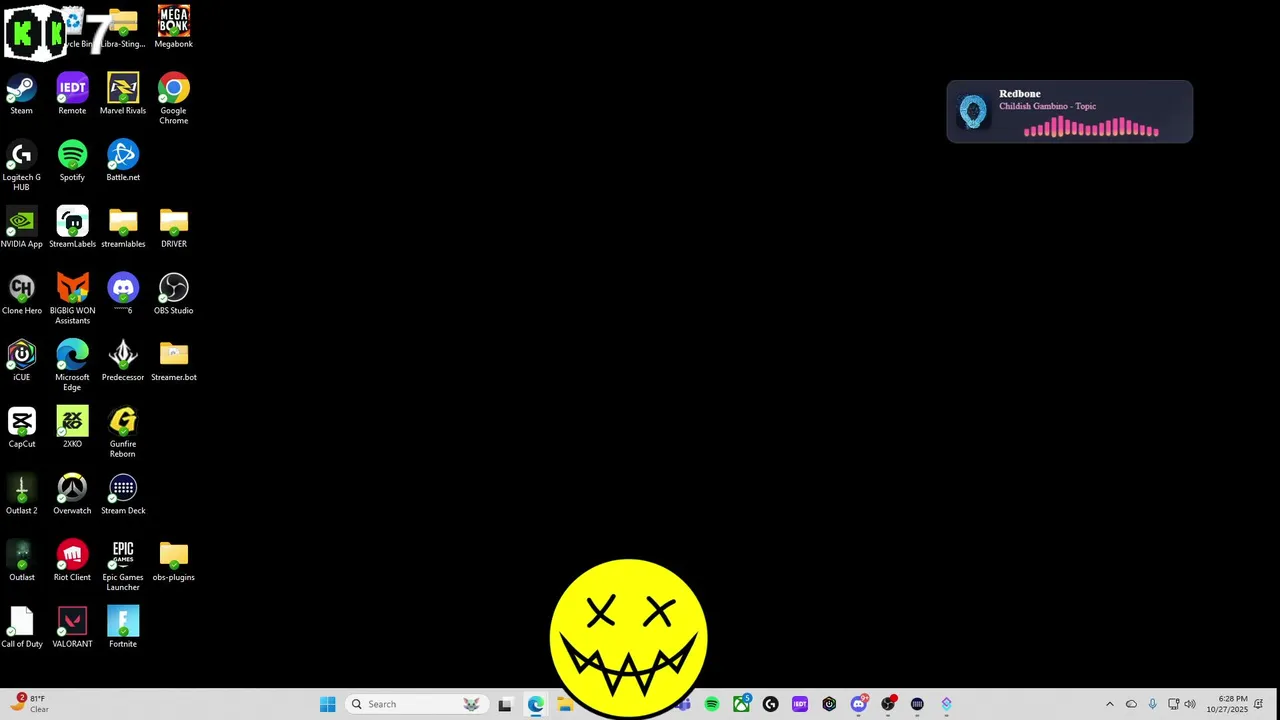Select the Outlast desktop icon

point(21,561)
